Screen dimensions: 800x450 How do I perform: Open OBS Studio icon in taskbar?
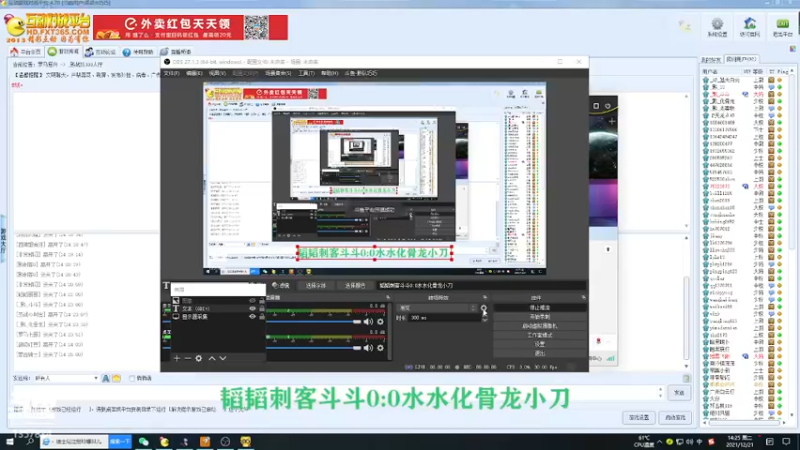pos(225,441)
